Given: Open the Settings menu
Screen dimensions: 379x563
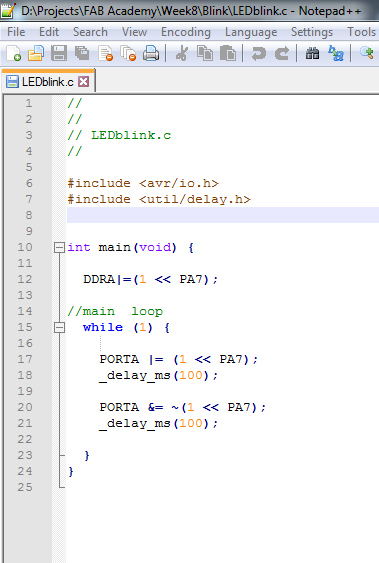Looking at the screenshot, I should click(x=312, y=32).
